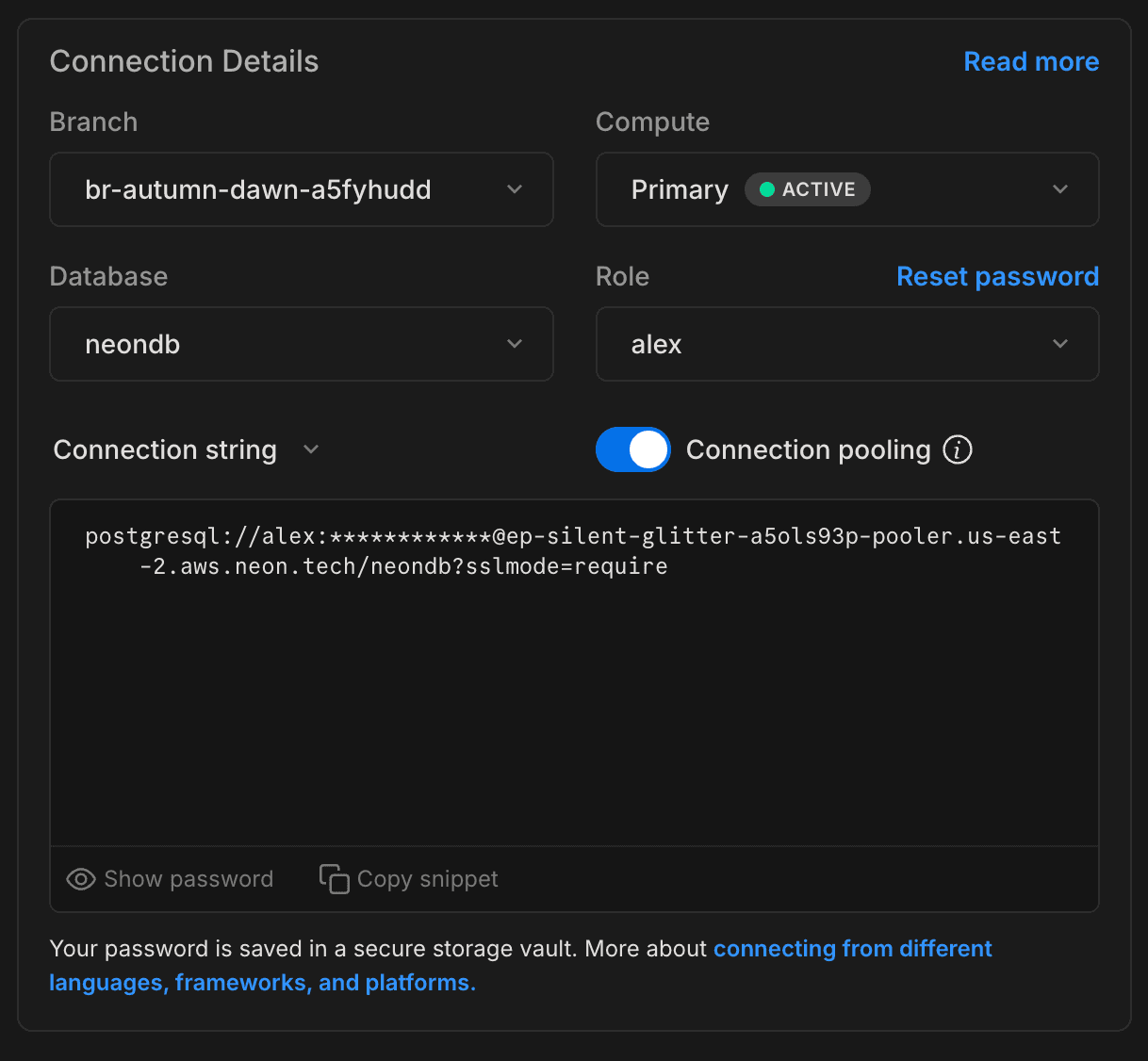The image size is (1148, 1061).
Task: Click the Database field chevron arrow
Action: point(515,344)
